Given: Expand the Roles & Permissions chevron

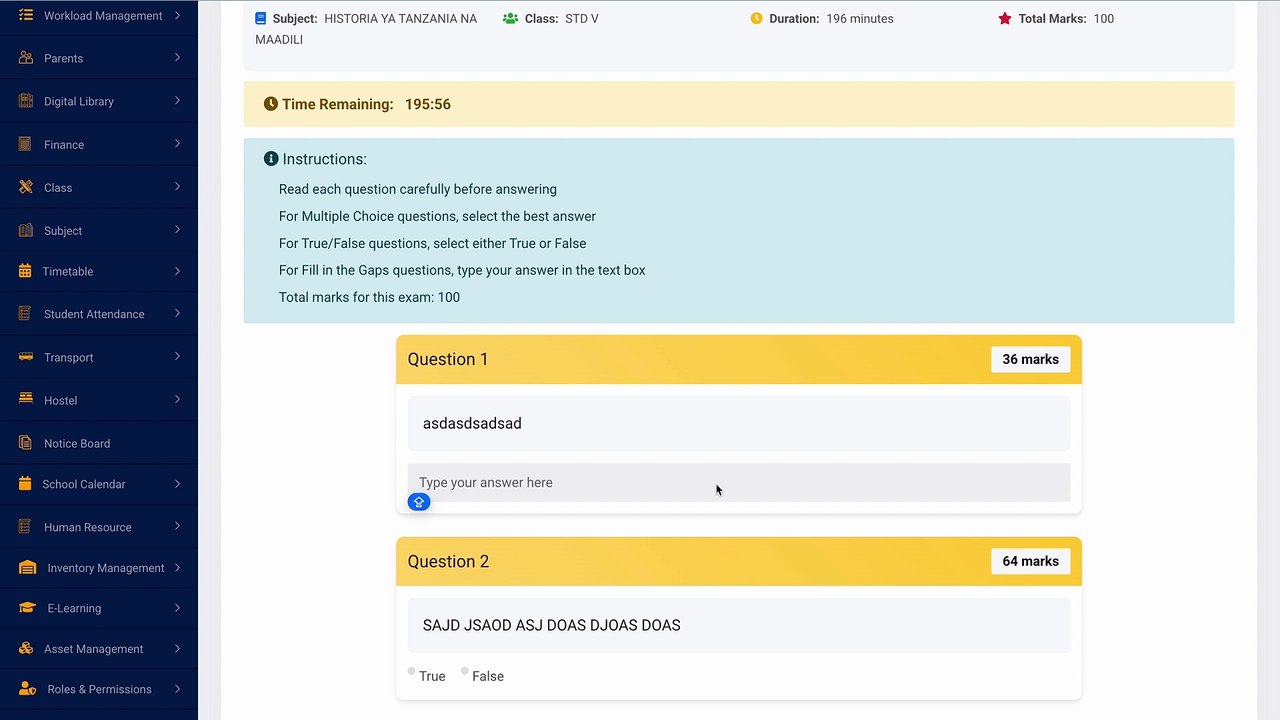Looking at the screenshot, I should click(x=177, y=688).
